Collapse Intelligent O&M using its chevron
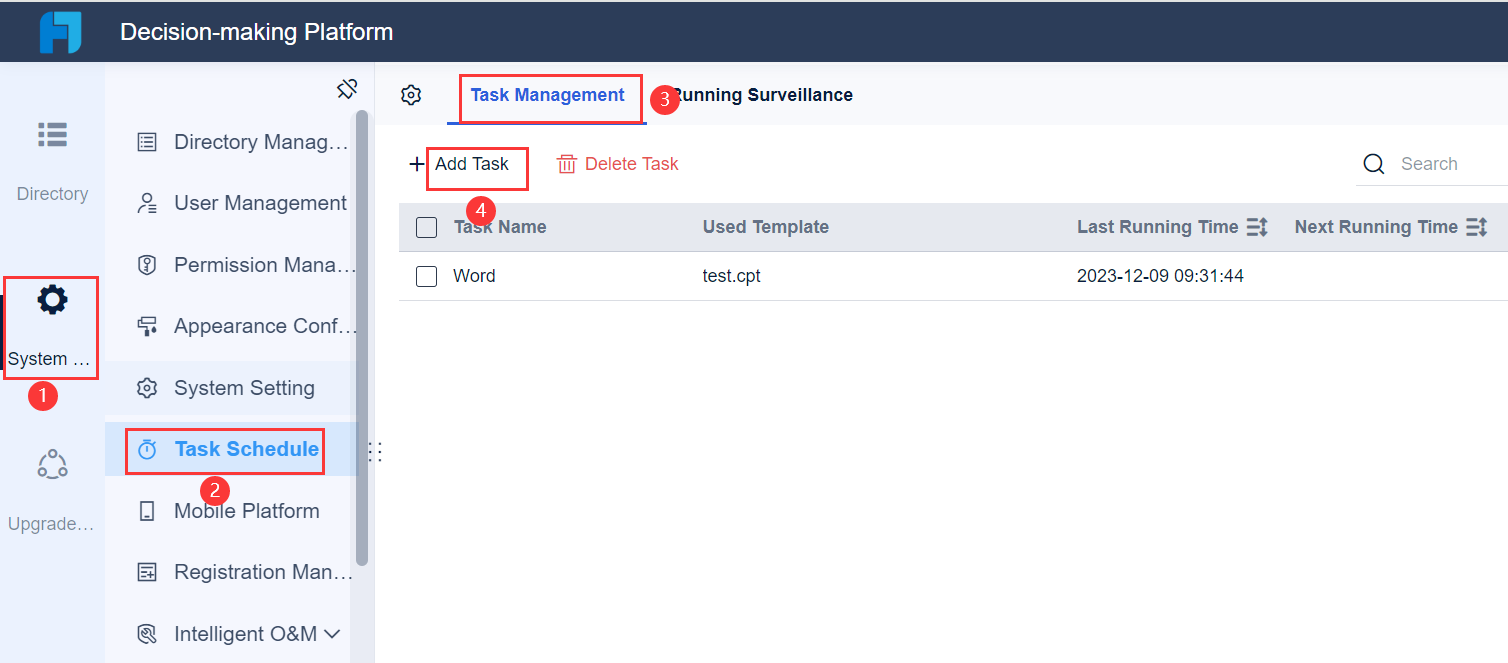 tap(335, 633)
